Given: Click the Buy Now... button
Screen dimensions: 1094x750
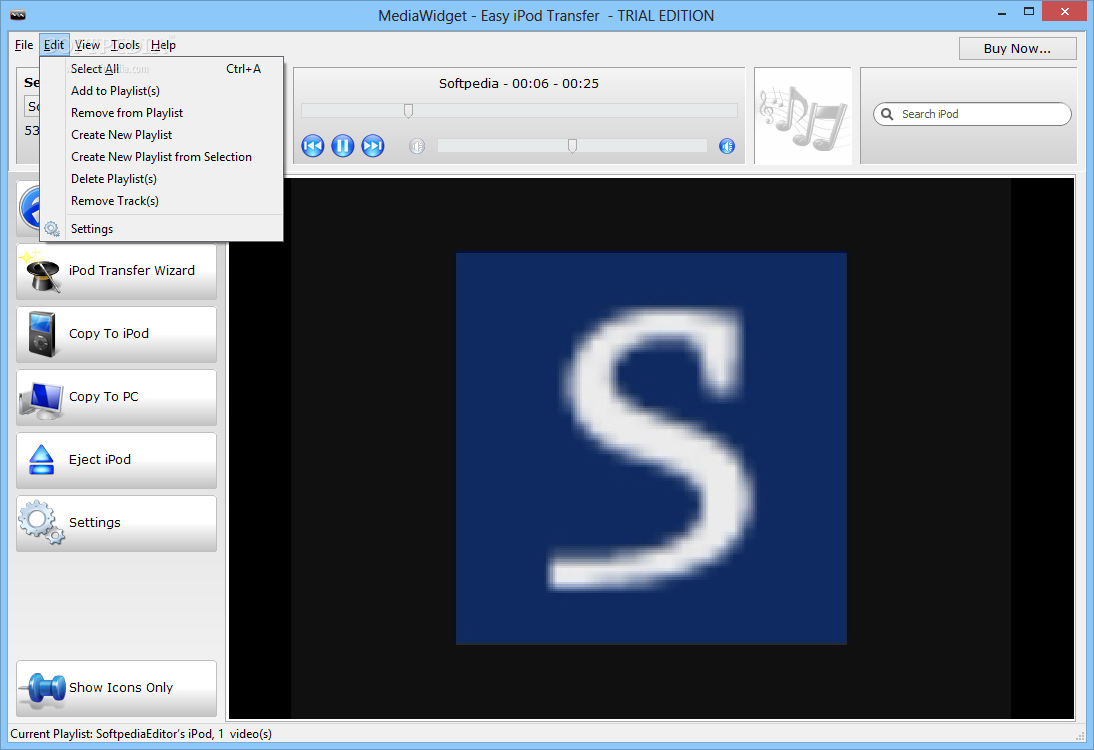Looking at the screenshot, I should (x=1017, y=48).
